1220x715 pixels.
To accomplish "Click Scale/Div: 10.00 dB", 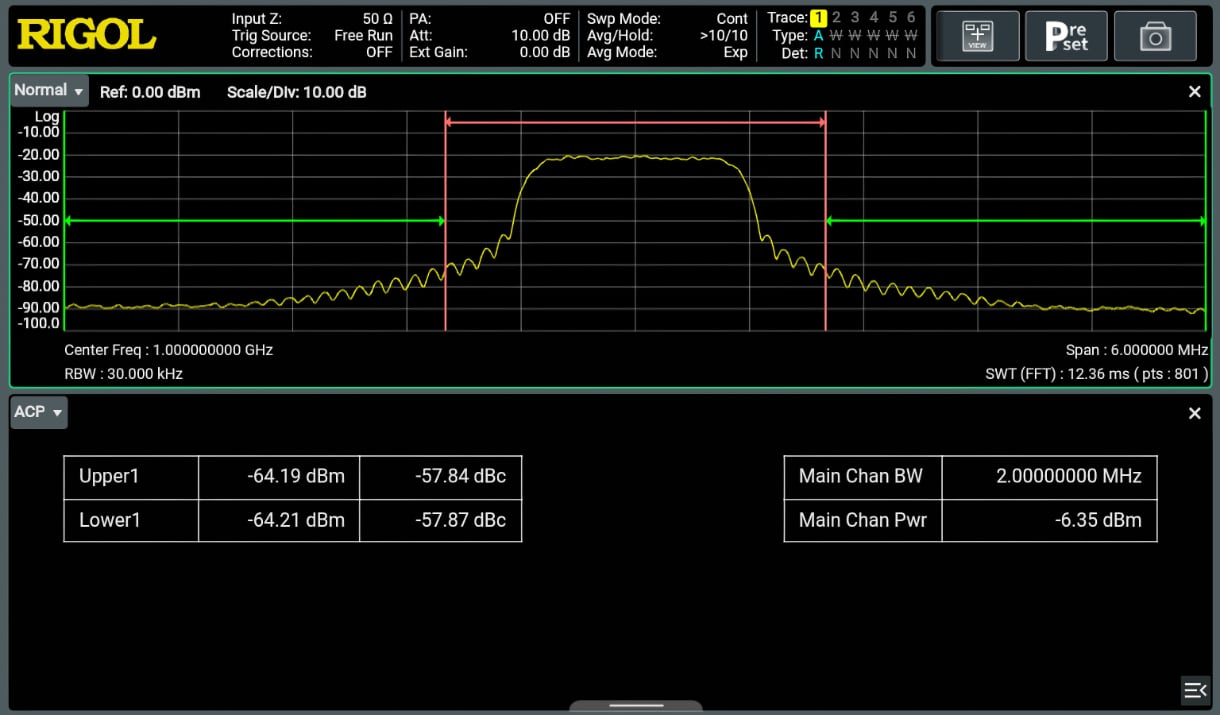I will coord(296,92).
